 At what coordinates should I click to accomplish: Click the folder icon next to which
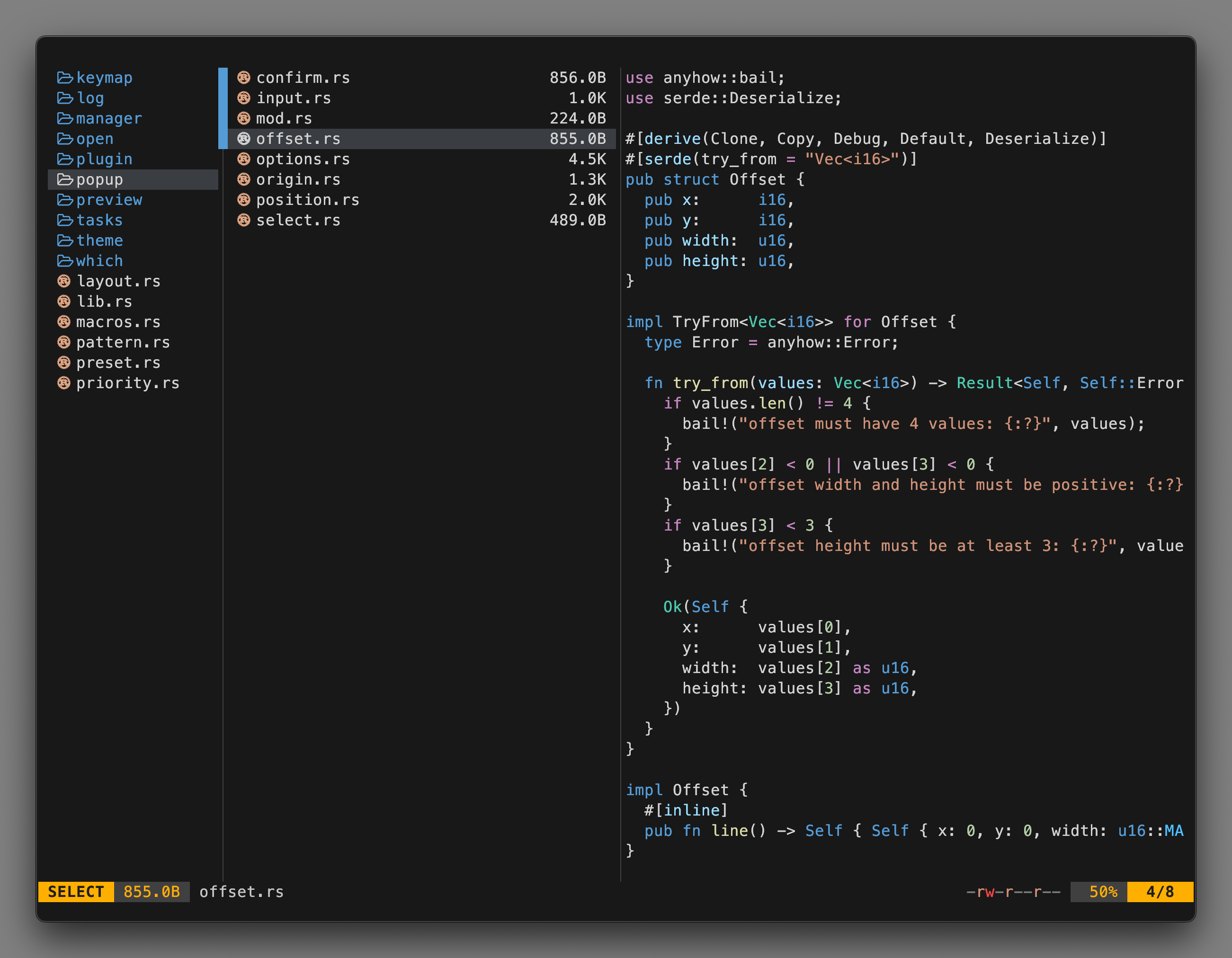point(65,260)
